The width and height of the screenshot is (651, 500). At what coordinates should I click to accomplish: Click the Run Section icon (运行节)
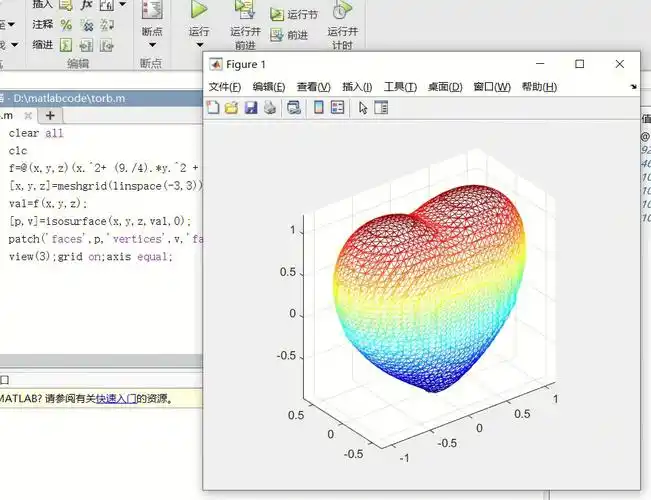point(276,15)
